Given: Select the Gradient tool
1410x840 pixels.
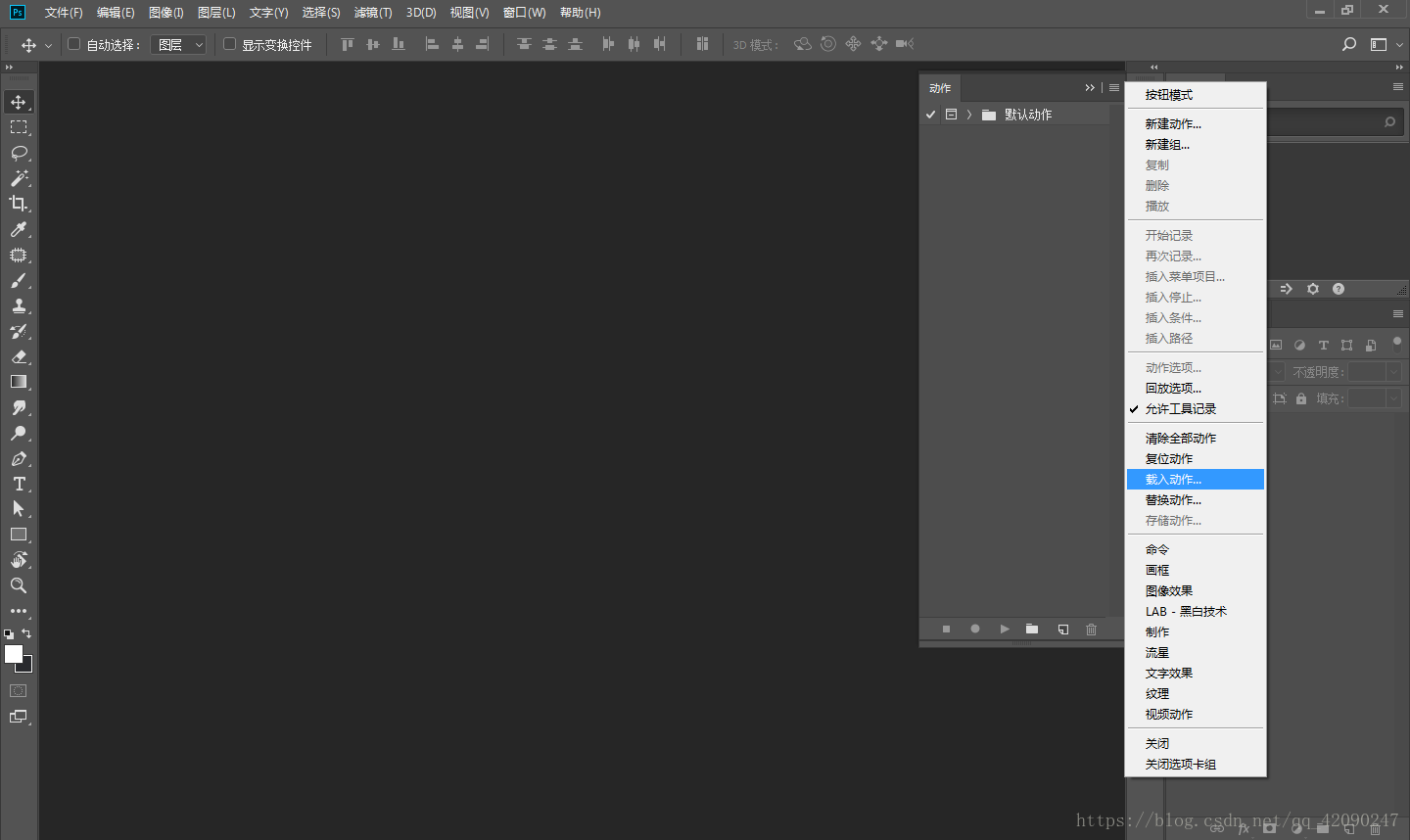Looking at the screenshot, I should [x=19, y=382].
